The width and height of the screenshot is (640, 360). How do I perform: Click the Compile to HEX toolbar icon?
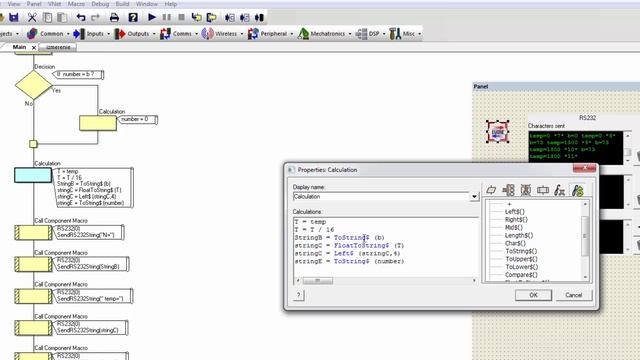pyautogui.click(x=244, y=18)
